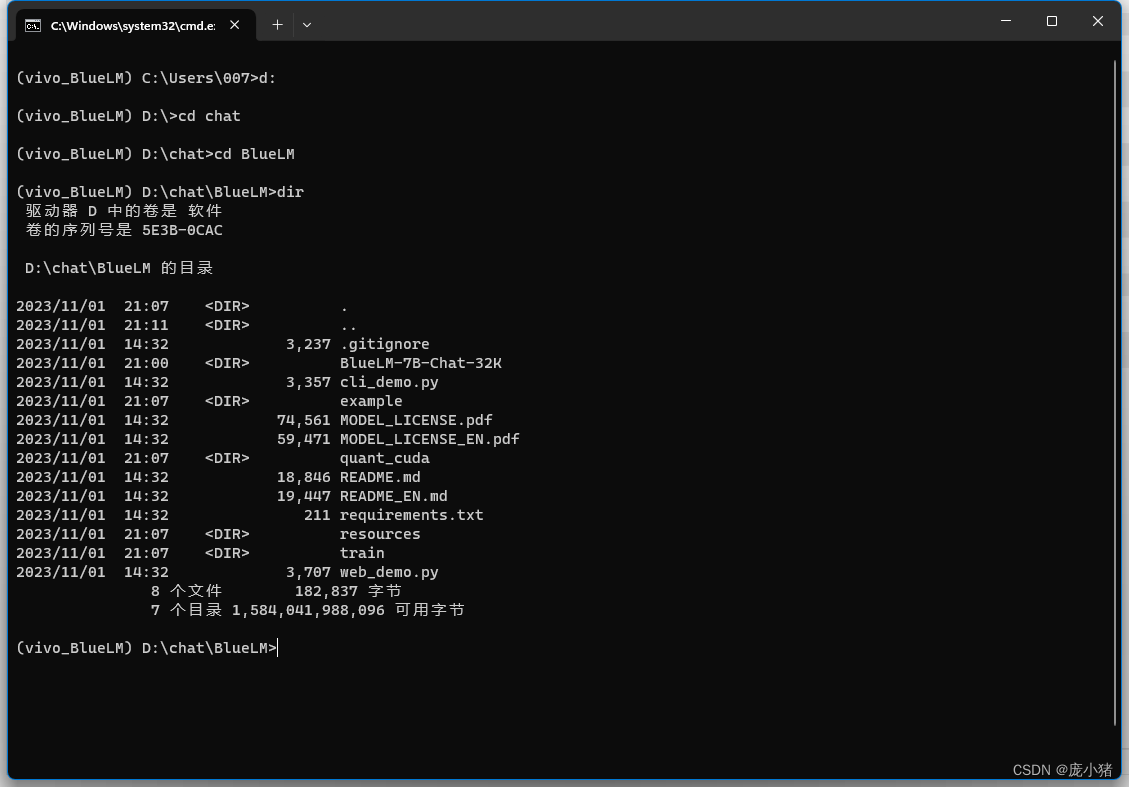Click the README_EN.md file name
The image size is (1129, 787).
[x=393, y=496]
